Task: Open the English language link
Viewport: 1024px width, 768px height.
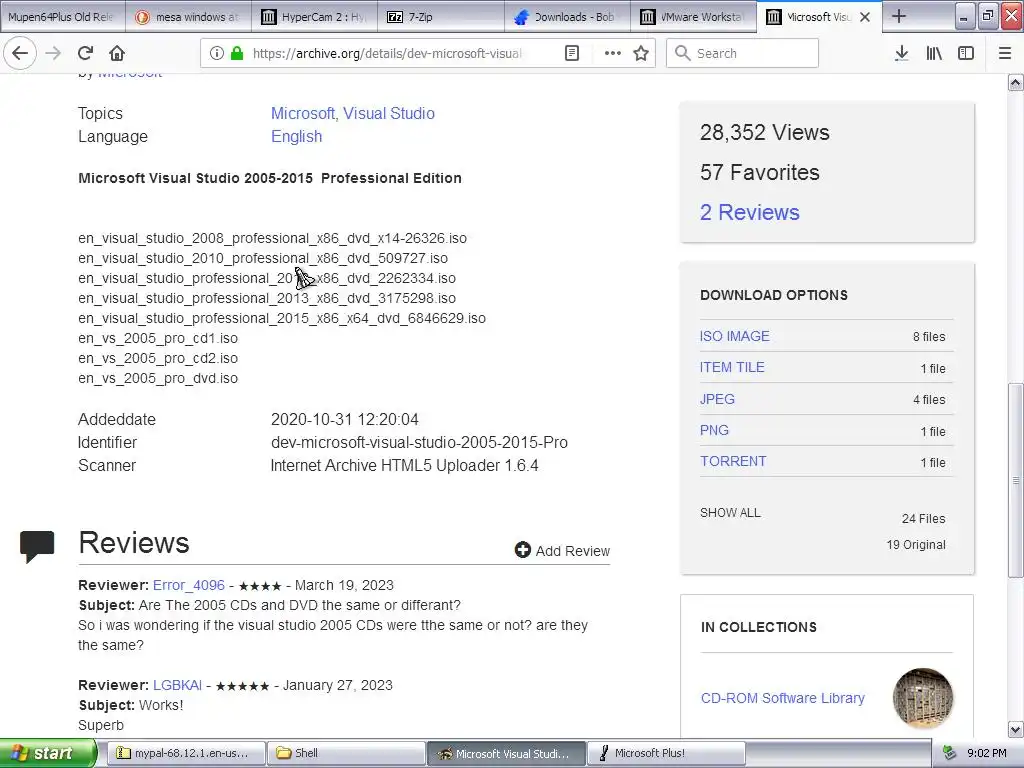Action: pyautogui.click(x=296, y=136)
